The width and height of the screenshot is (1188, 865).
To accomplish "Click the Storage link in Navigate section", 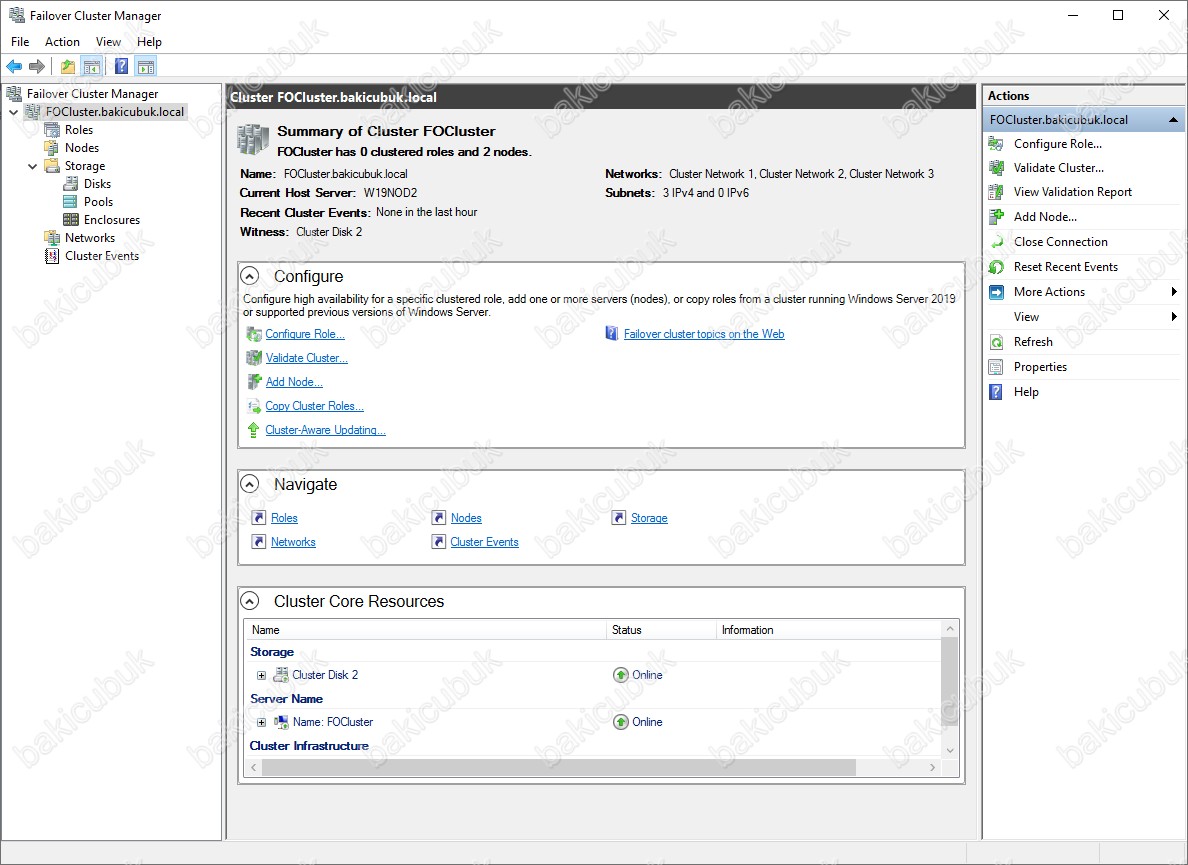I will (x=649, y=518).
